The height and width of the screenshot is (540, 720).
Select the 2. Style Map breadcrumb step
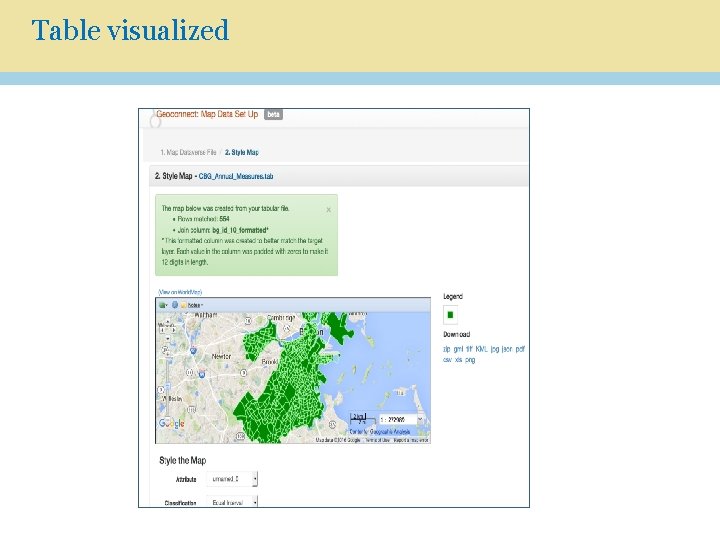point(242,152)
